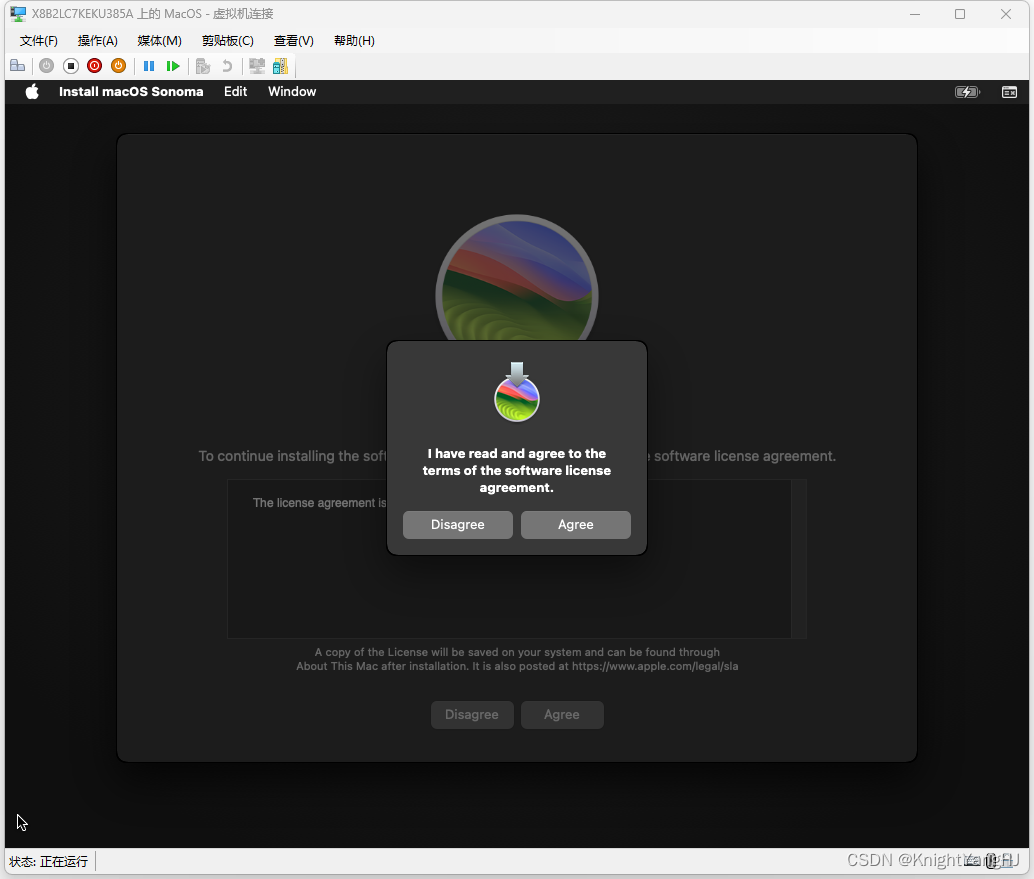Click the 'I have read and agree' message
1034x879 pixels.
pyautogui.click(x=517, y=471)
